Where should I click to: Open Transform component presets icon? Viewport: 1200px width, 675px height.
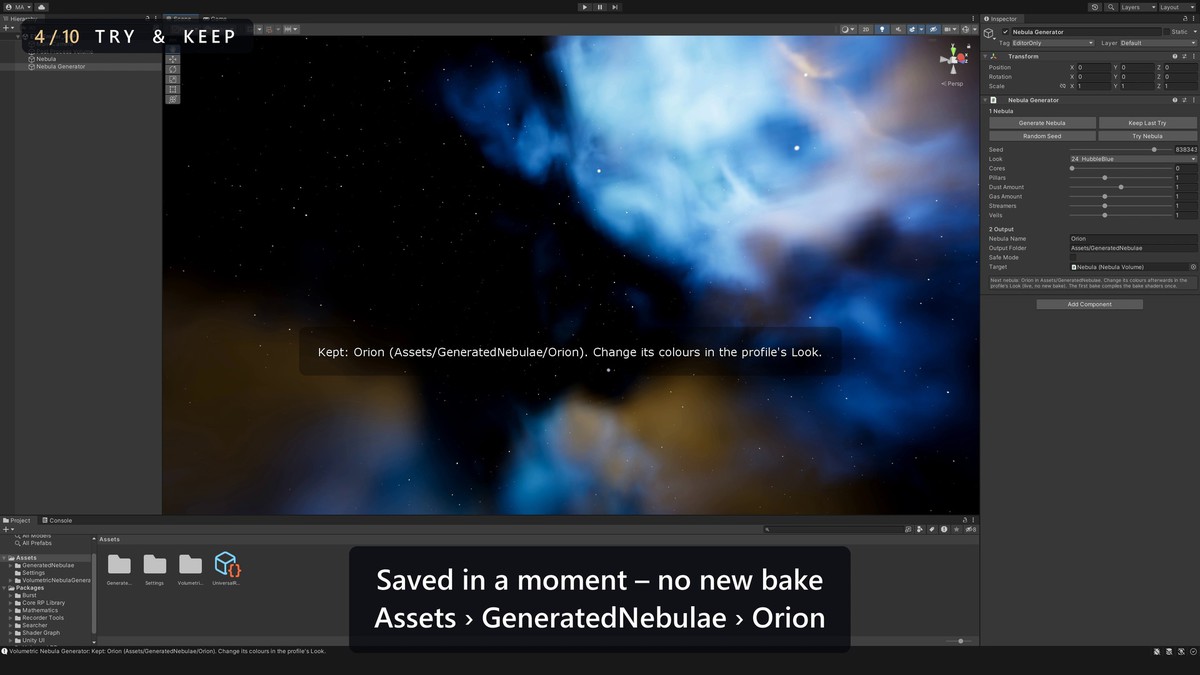tap(1183, 56)
